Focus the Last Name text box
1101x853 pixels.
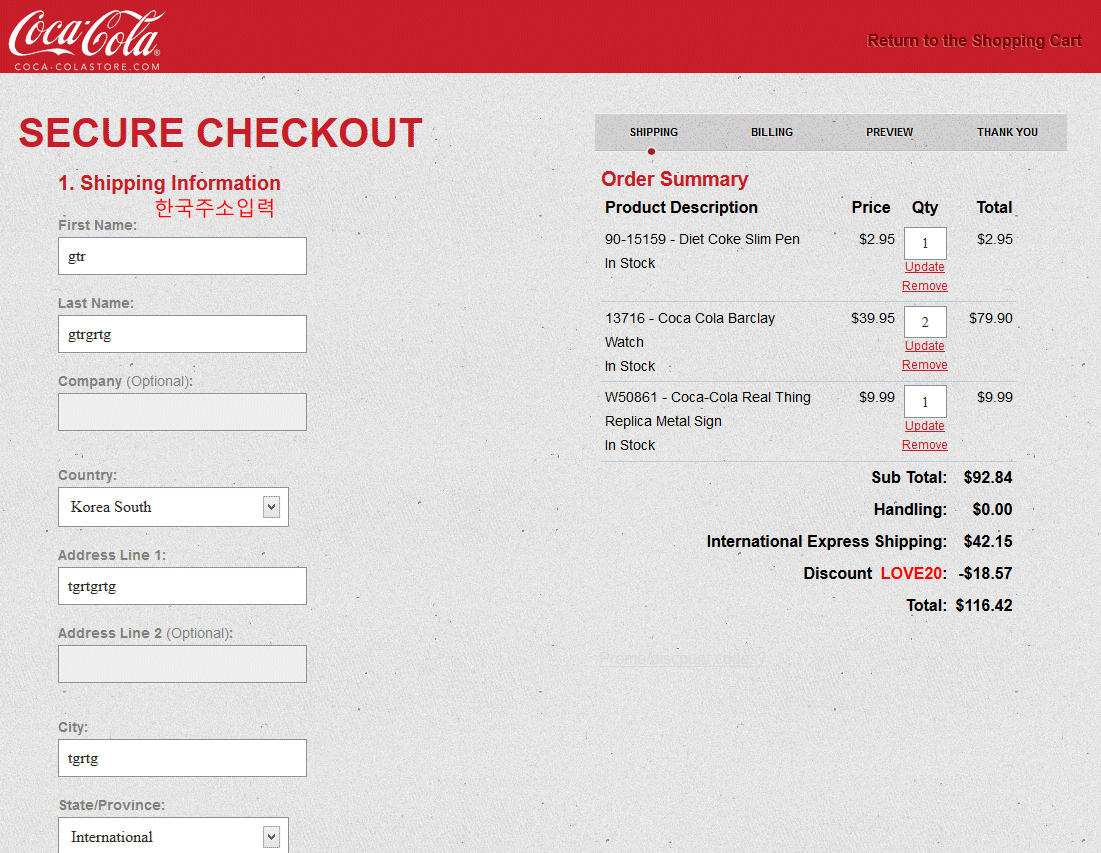(x=182, y=334)
